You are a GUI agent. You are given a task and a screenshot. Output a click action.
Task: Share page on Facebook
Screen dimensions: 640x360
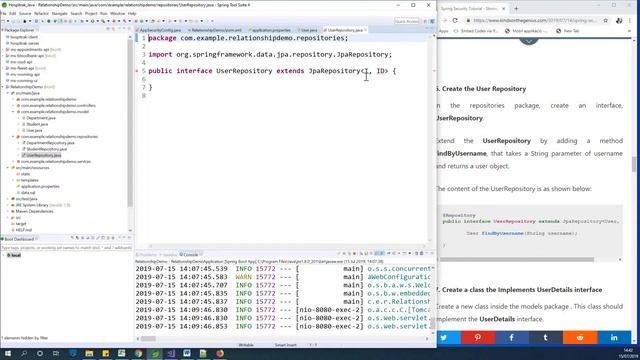point(511,338)
